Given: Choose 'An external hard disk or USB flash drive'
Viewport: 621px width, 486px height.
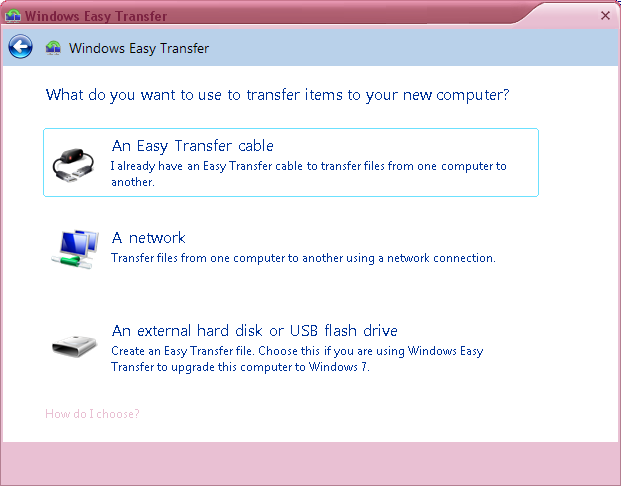Looking at the screenshot, I should (x=254, y=330).
